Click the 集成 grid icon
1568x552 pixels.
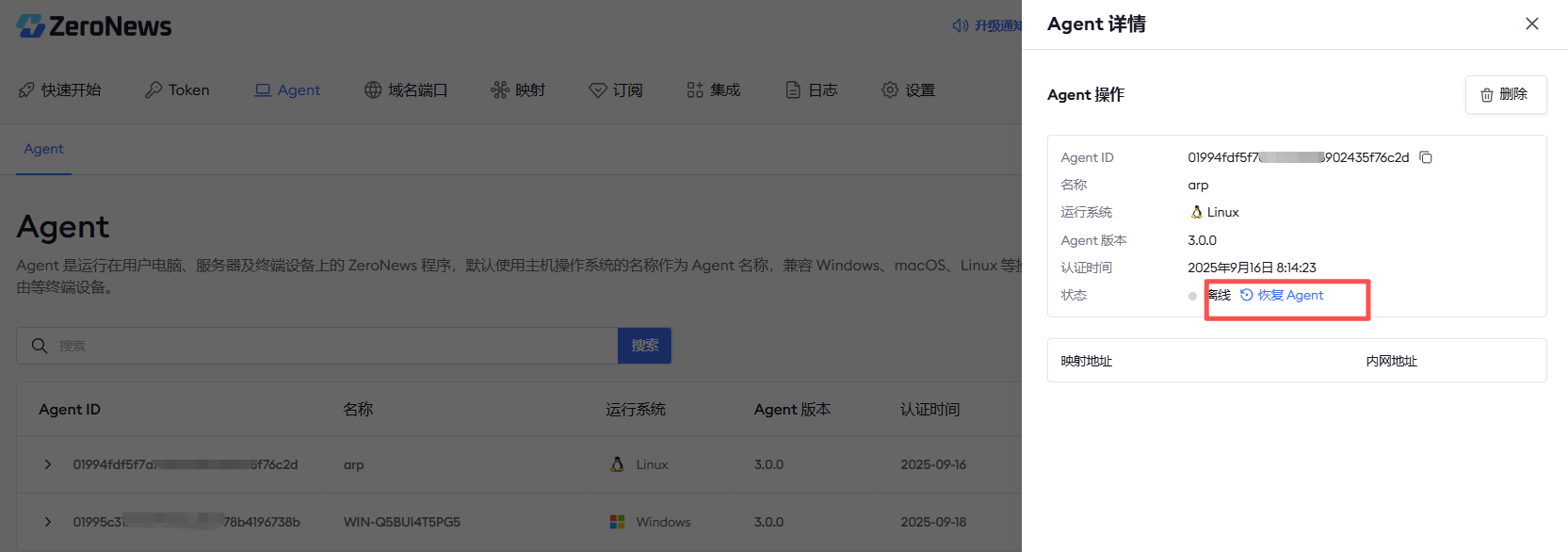pos(695,90)
